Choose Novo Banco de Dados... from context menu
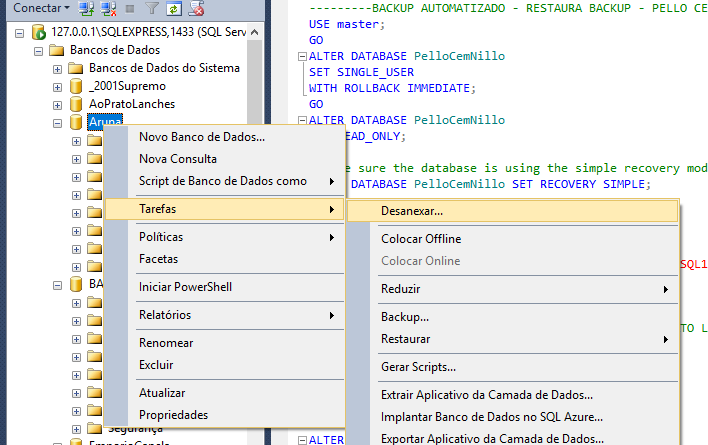This screenshot has width=708, height=445. 224,137
